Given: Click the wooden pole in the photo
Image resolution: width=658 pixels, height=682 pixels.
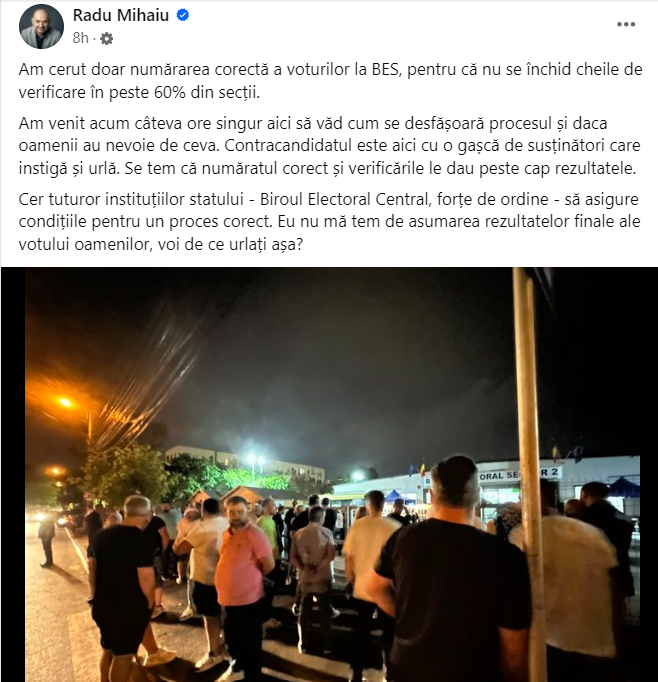Looking at the screenshot, I should (x=529, y=475).
